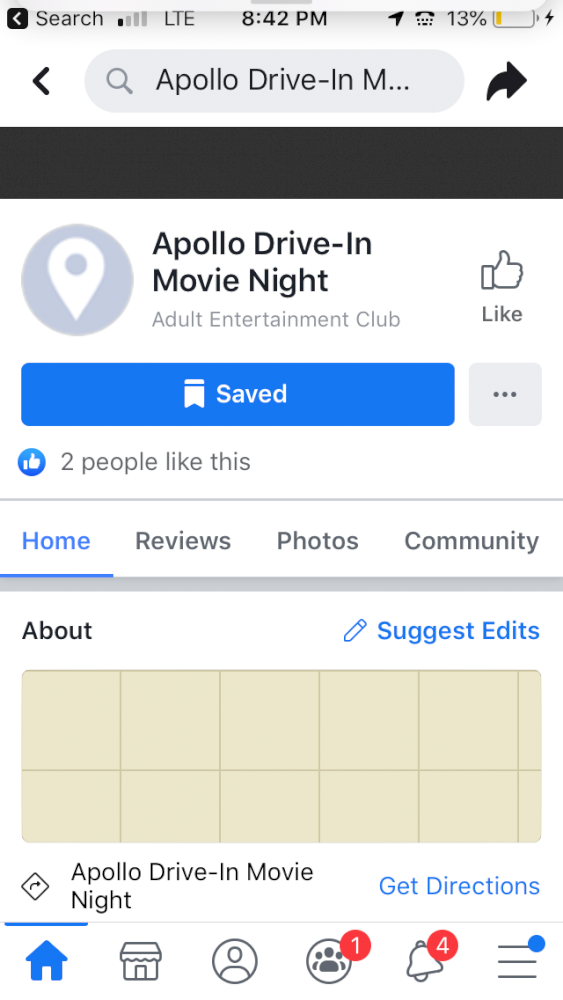Open the Groups icon with badge
This screenshot has width=563, height=1000.
click(330, 959)
